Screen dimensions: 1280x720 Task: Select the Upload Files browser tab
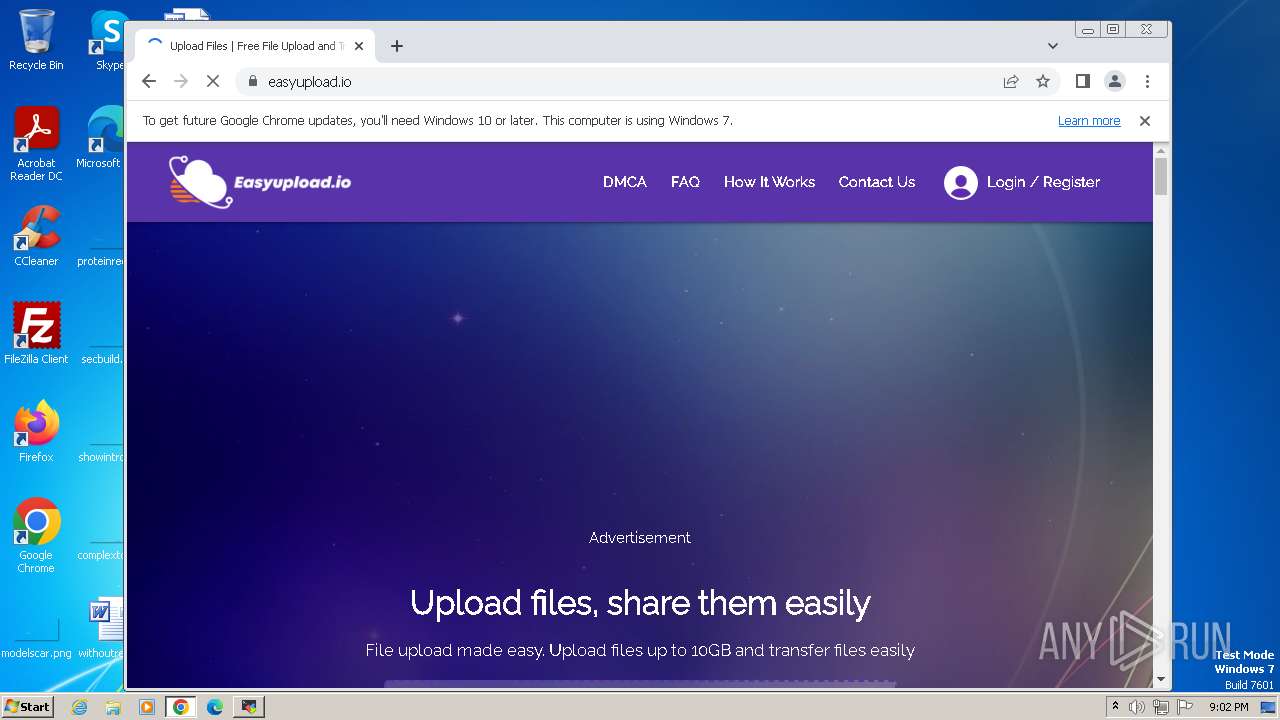[255, 46]
